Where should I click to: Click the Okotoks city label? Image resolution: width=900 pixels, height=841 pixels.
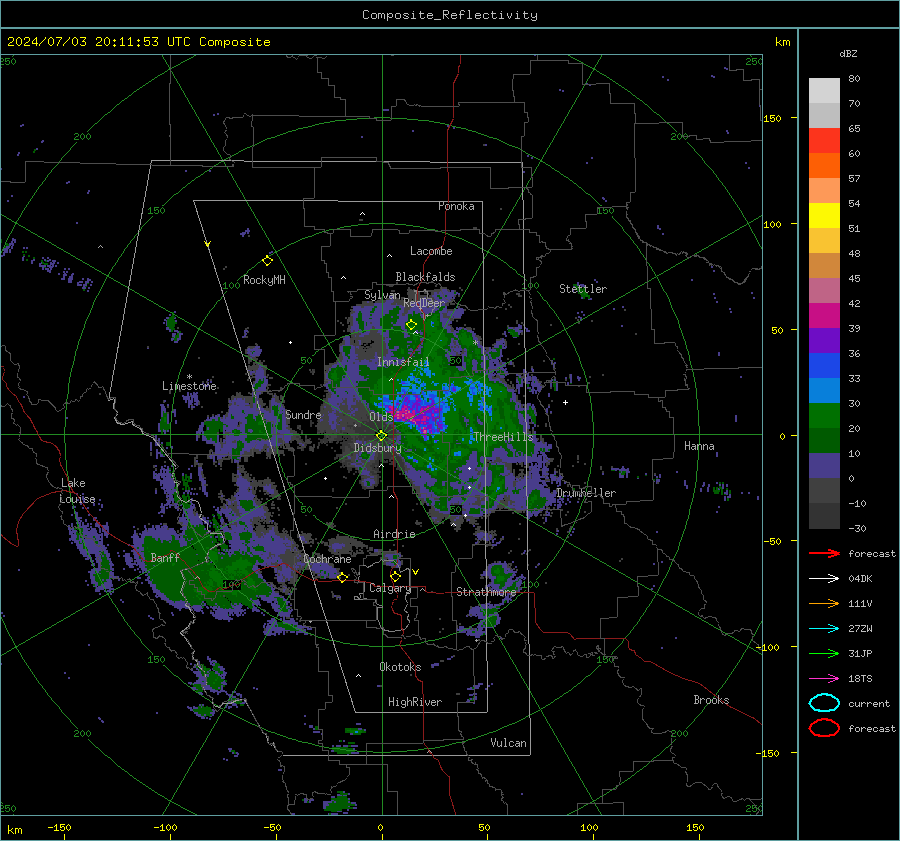click(400, 667)
